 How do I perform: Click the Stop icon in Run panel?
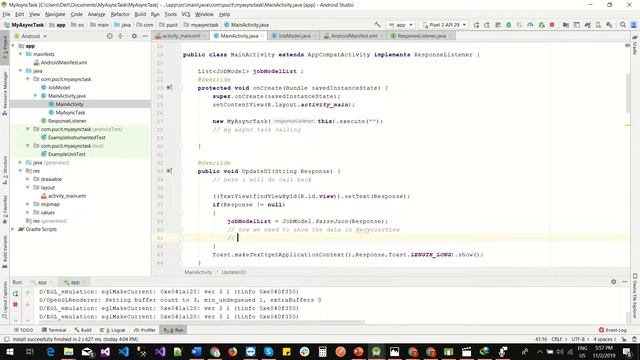pyautogui.click(x=16, y=304)
